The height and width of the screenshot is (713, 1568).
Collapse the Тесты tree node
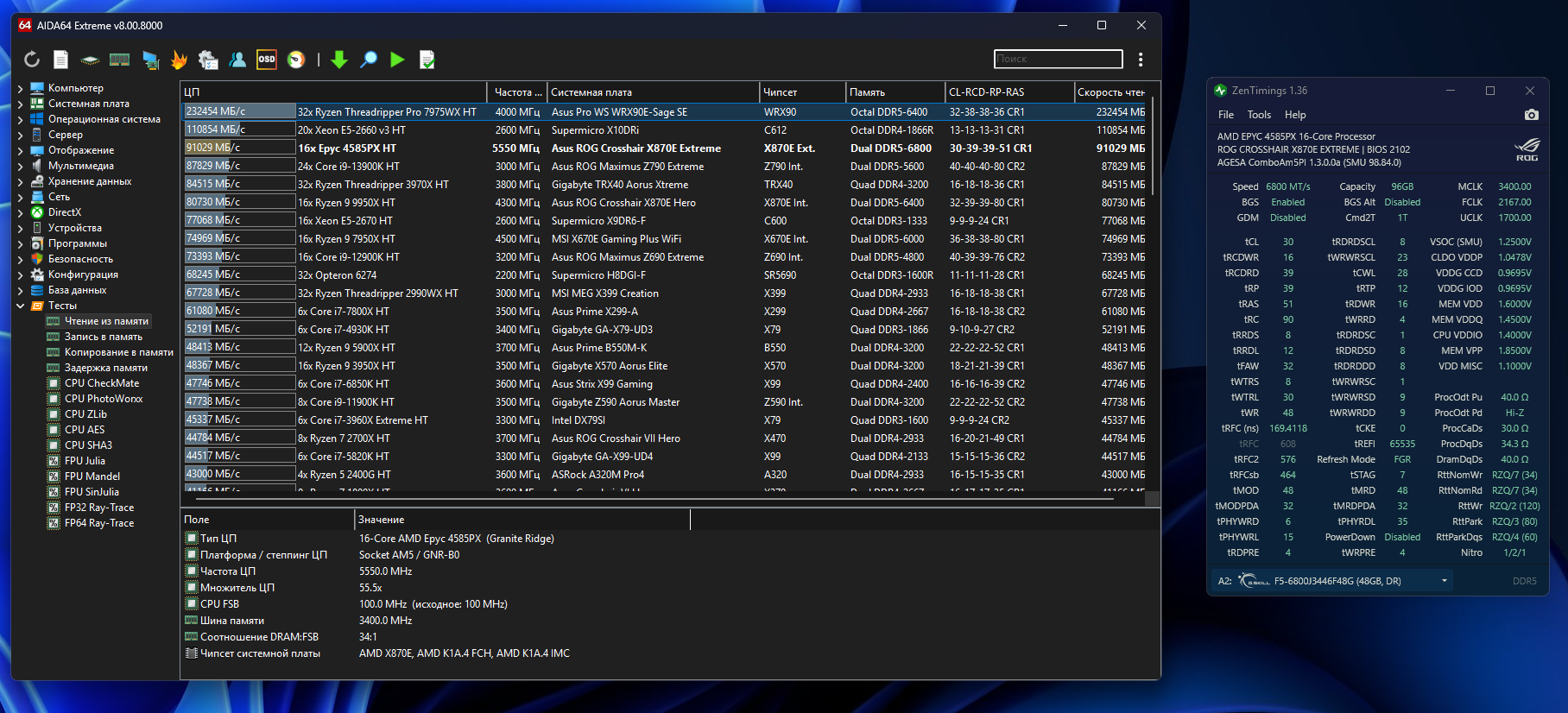click(x=20, y=306)
